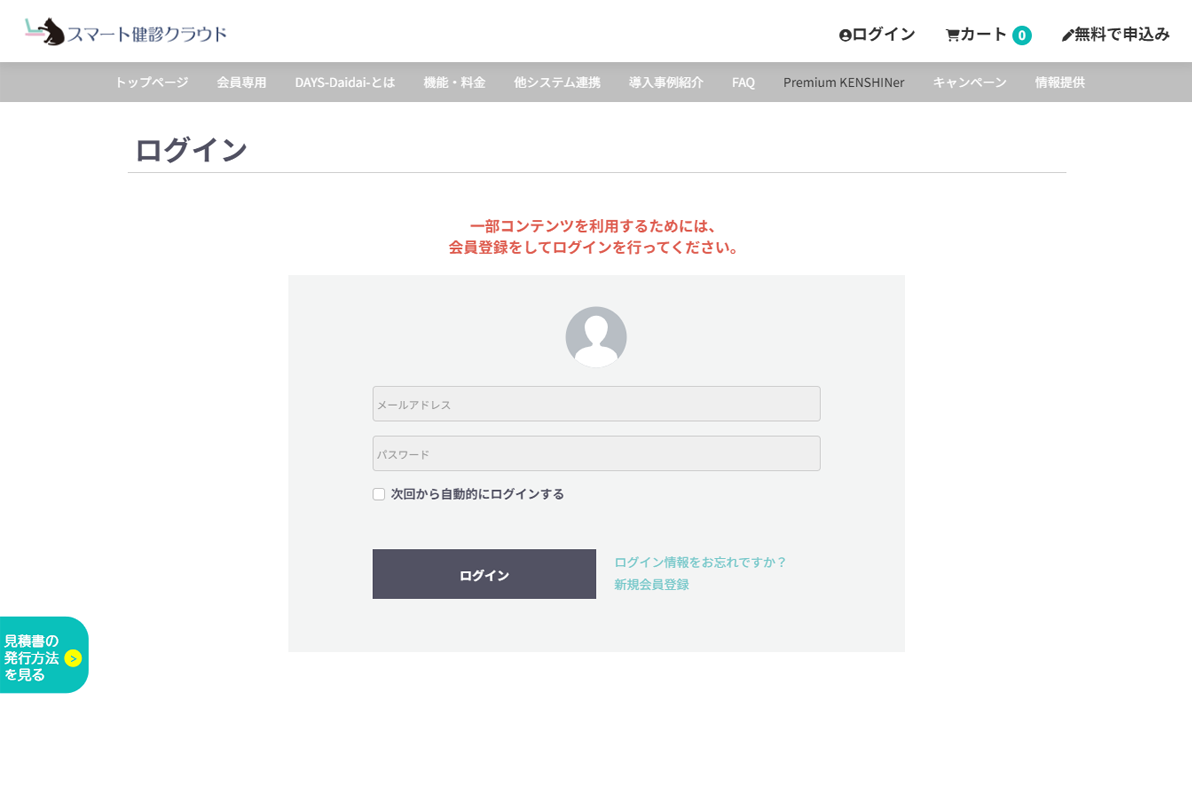Focus the パスワード input field

(596, 453)
